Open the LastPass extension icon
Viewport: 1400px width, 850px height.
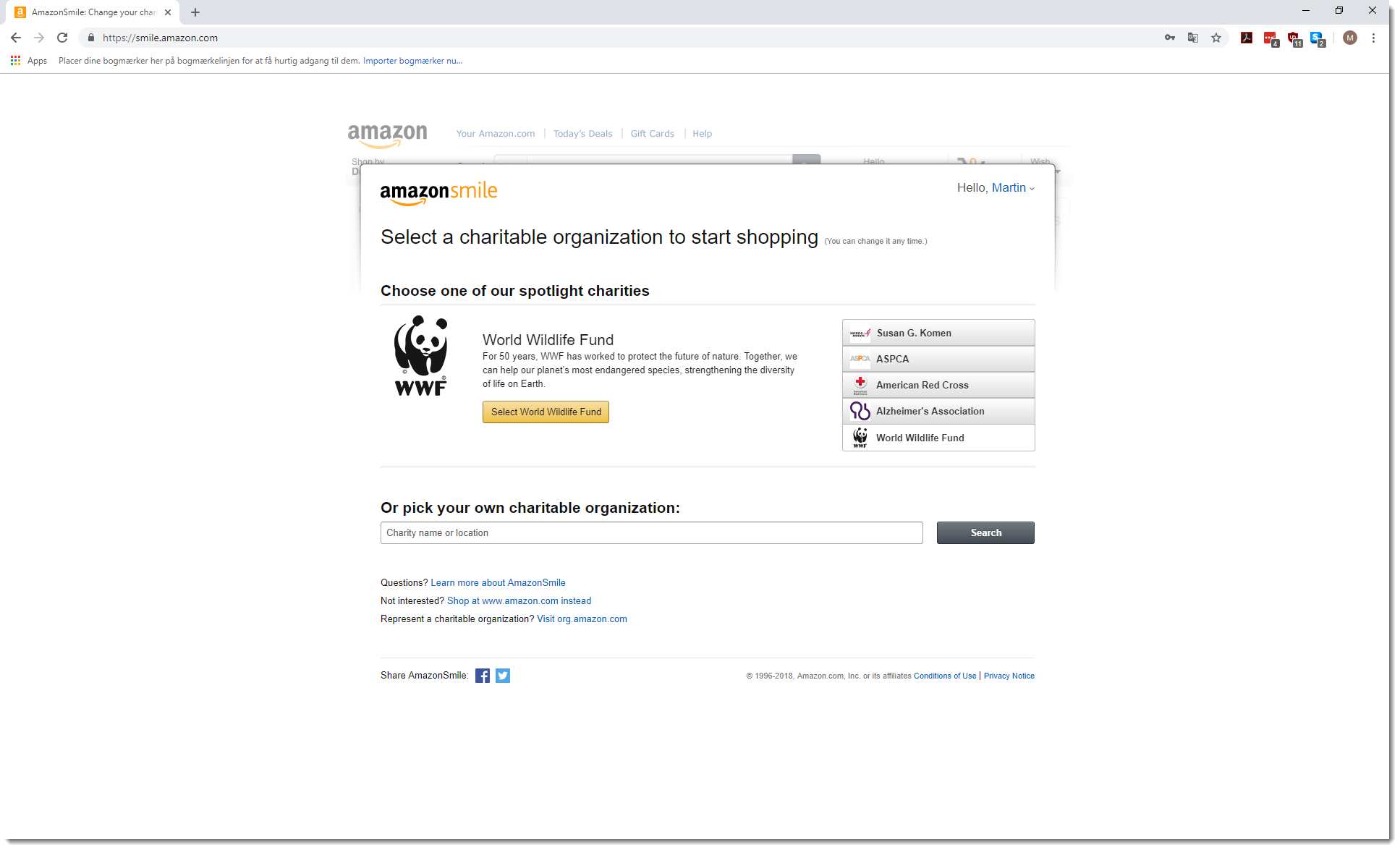click(x=1270, y=38)
